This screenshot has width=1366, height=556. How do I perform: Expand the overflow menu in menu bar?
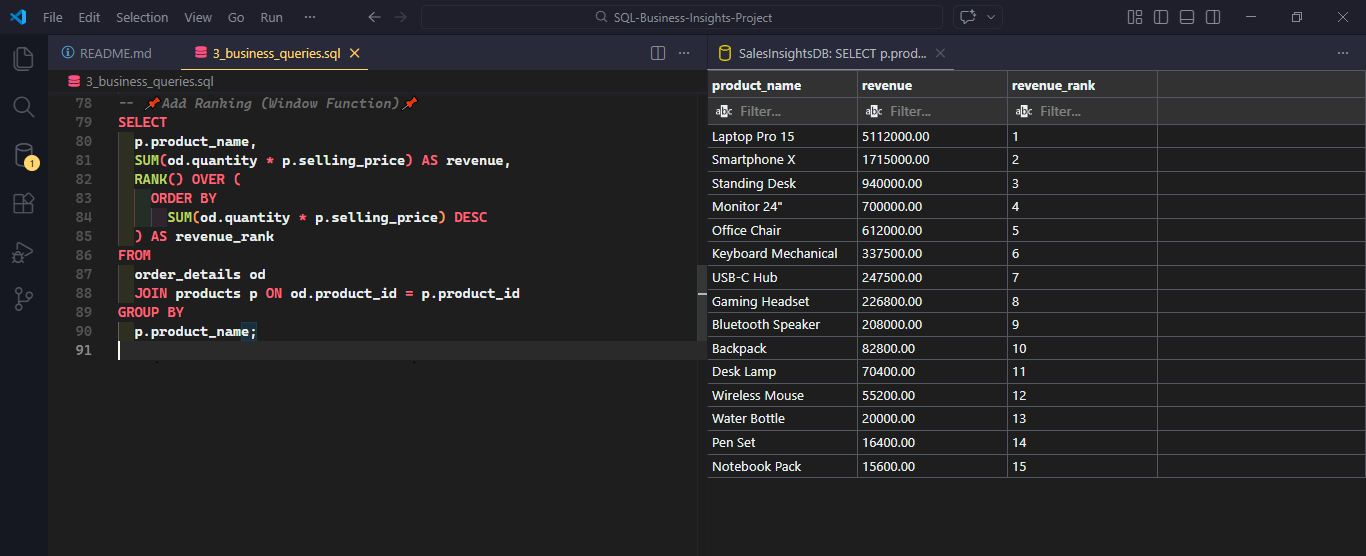[310, 17]
